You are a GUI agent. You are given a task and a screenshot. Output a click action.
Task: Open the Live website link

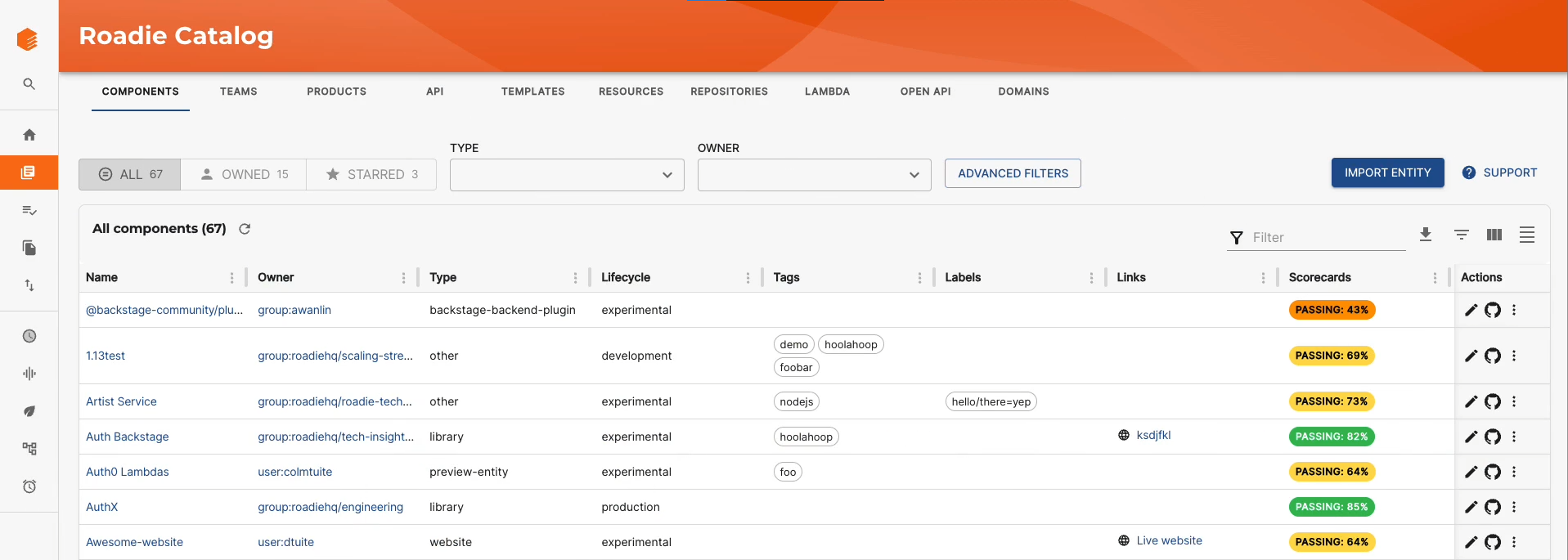(x=1170, y=540)
